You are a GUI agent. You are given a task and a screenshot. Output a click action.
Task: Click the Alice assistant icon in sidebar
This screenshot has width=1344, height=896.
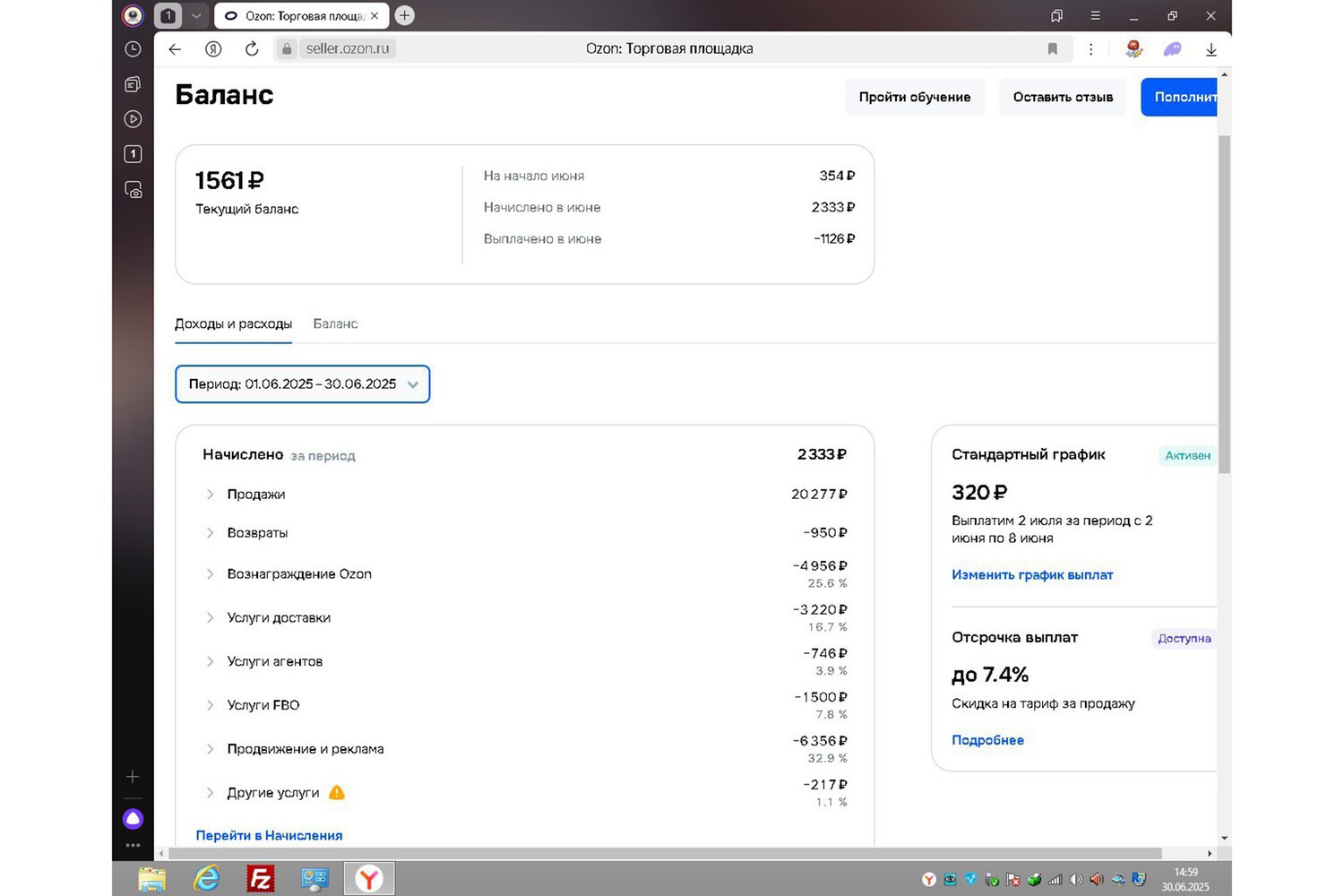coord(133,818)
